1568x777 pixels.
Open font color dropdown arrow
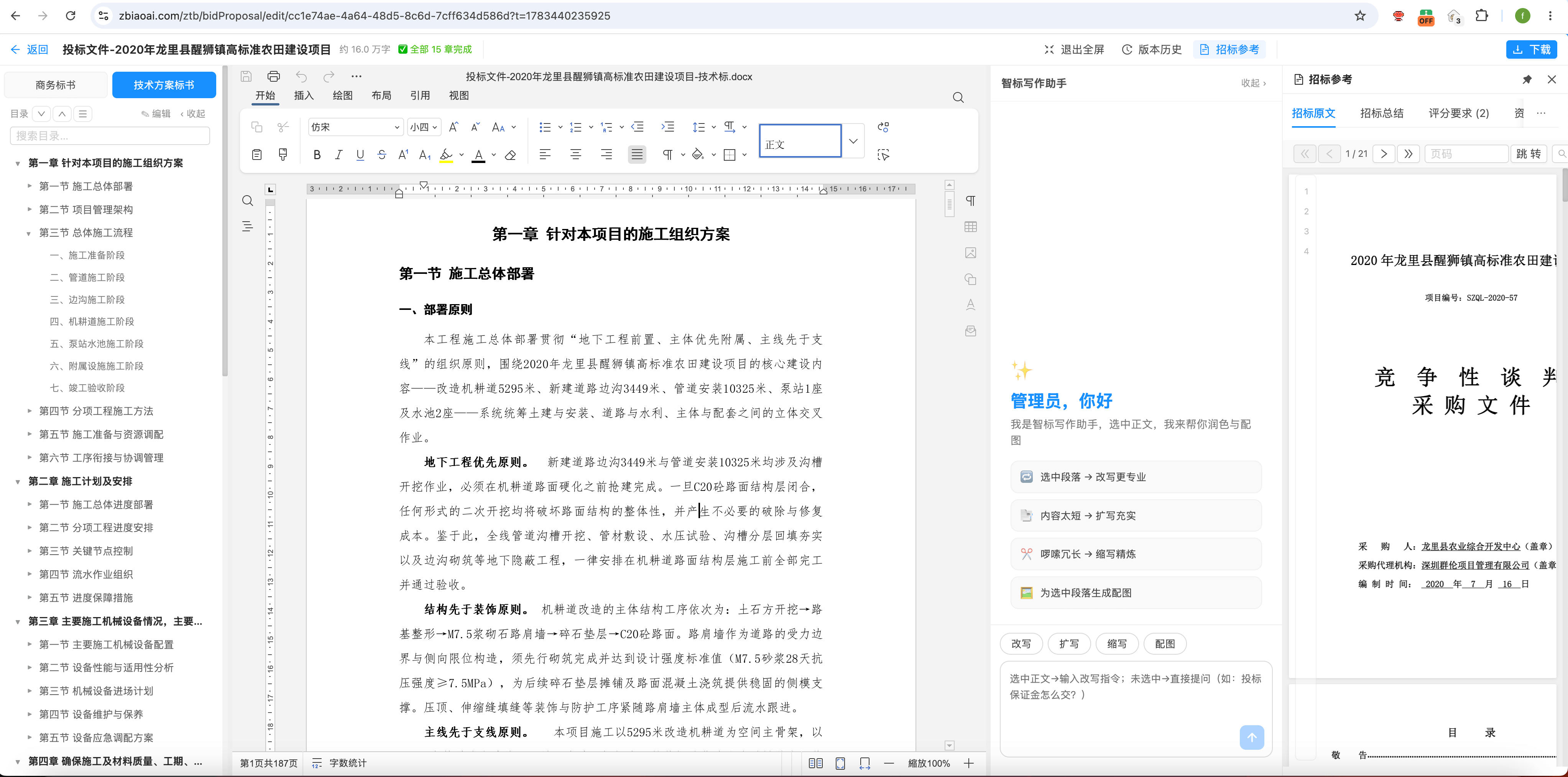[x=494, y=155]
